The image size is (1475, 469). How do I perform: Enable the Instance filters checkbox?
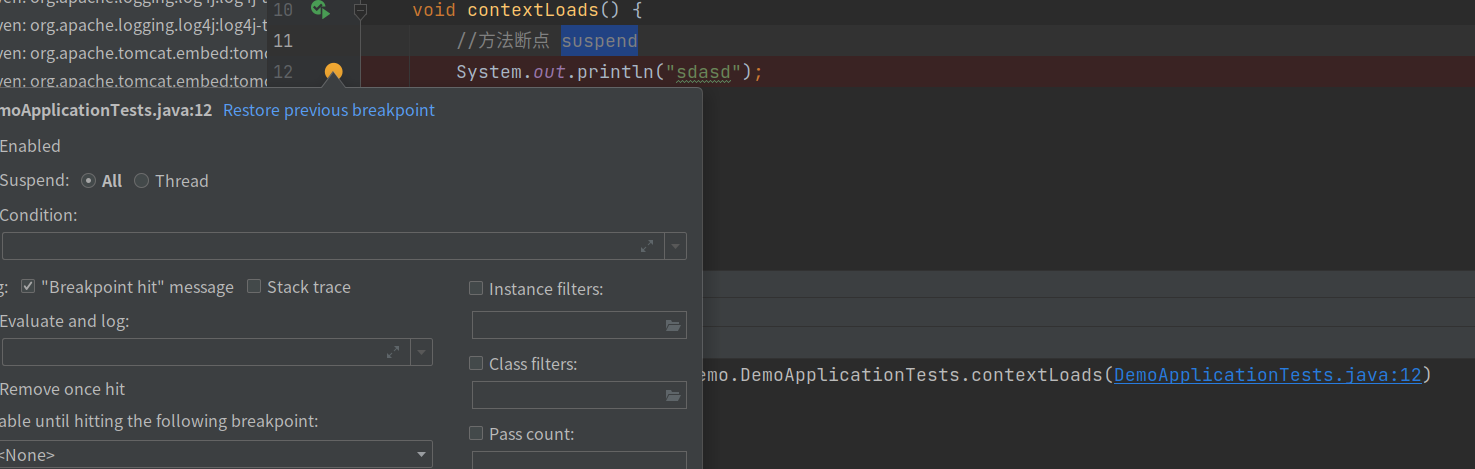(476, 289)
